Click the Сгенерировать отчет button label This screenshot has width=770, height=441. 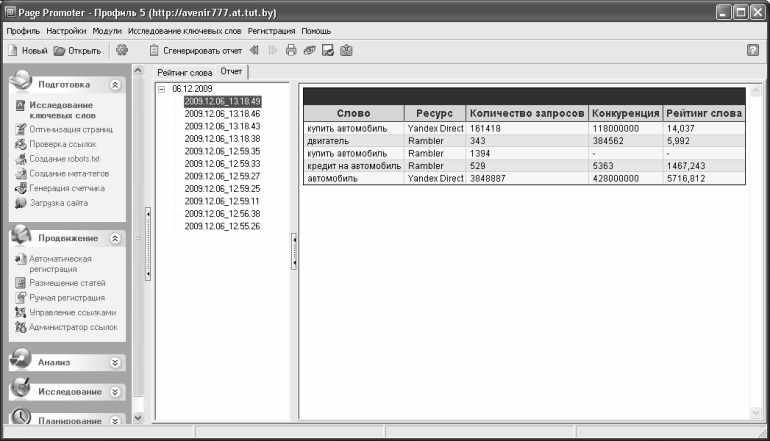click(x=203, y=51)
